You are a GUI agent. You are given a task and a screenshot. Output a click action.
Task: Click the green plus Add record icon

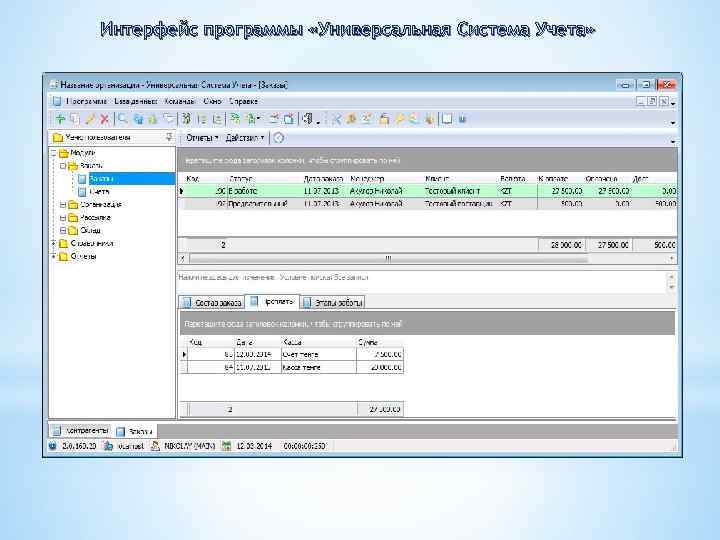coord(60,119)
